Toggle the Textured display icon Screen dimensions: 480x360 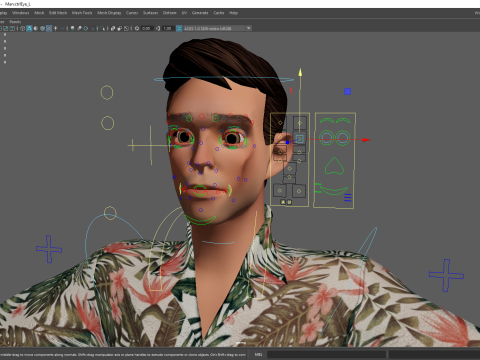click(49, 28)
